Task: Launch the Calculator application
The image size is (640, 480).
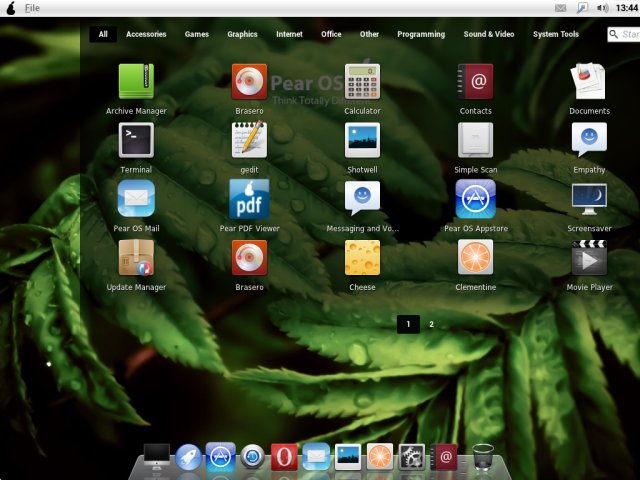Action: click(362, 82)
